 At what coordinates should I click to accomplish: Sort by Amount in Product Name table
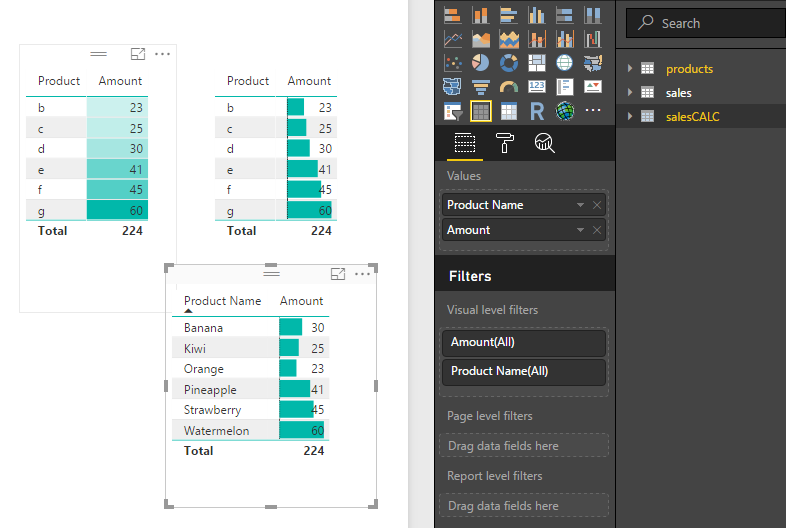tap(301, 301)
